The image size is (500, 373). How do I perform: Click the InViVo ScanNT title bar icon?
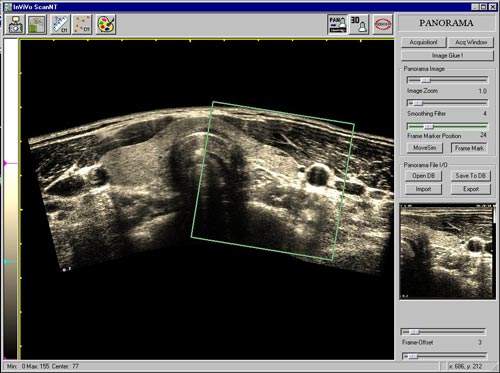coord(7,7)
